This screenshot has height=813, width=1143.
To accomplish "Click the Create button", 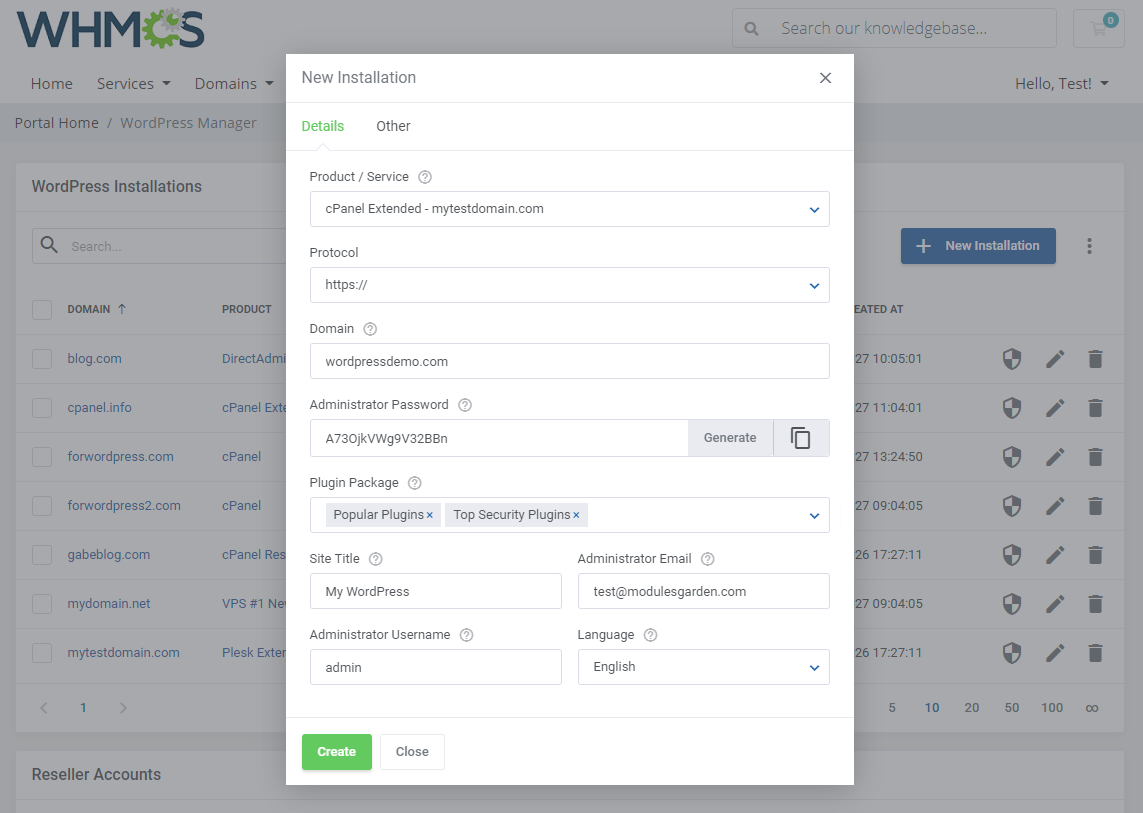I will (336, 751).
